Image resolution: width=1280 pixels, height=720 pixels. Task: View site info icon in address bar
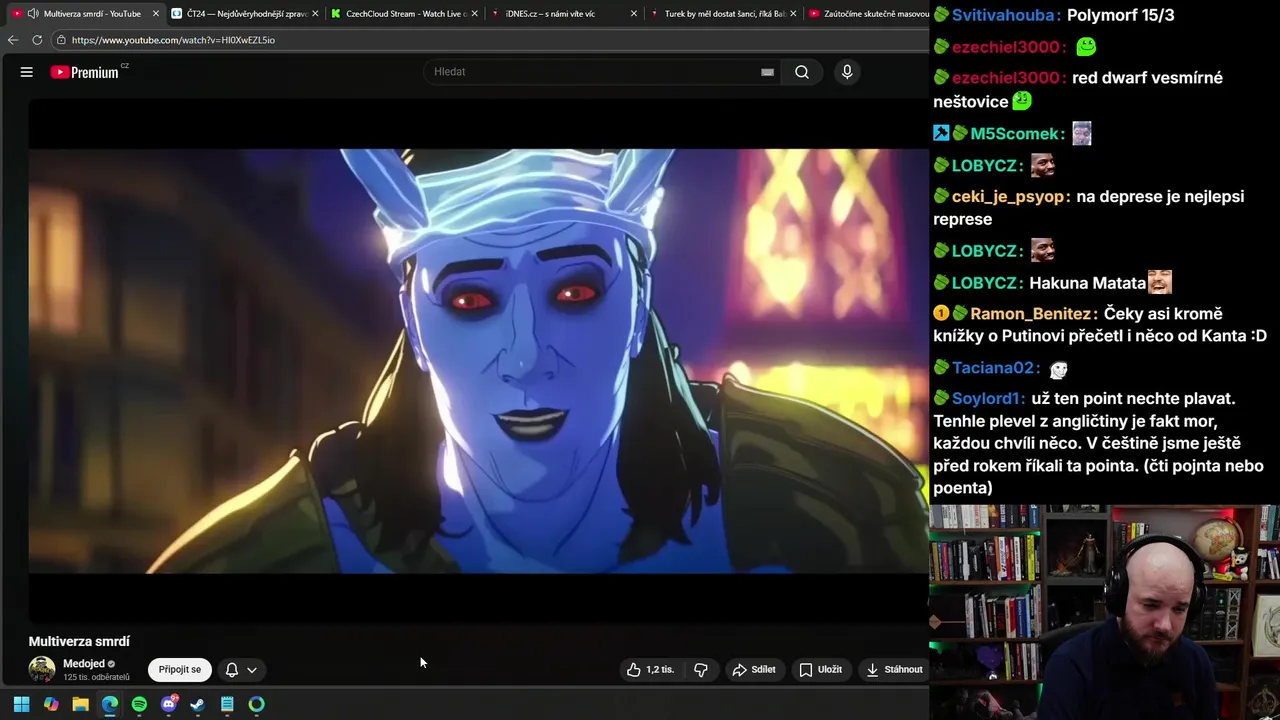coord(61,40)
